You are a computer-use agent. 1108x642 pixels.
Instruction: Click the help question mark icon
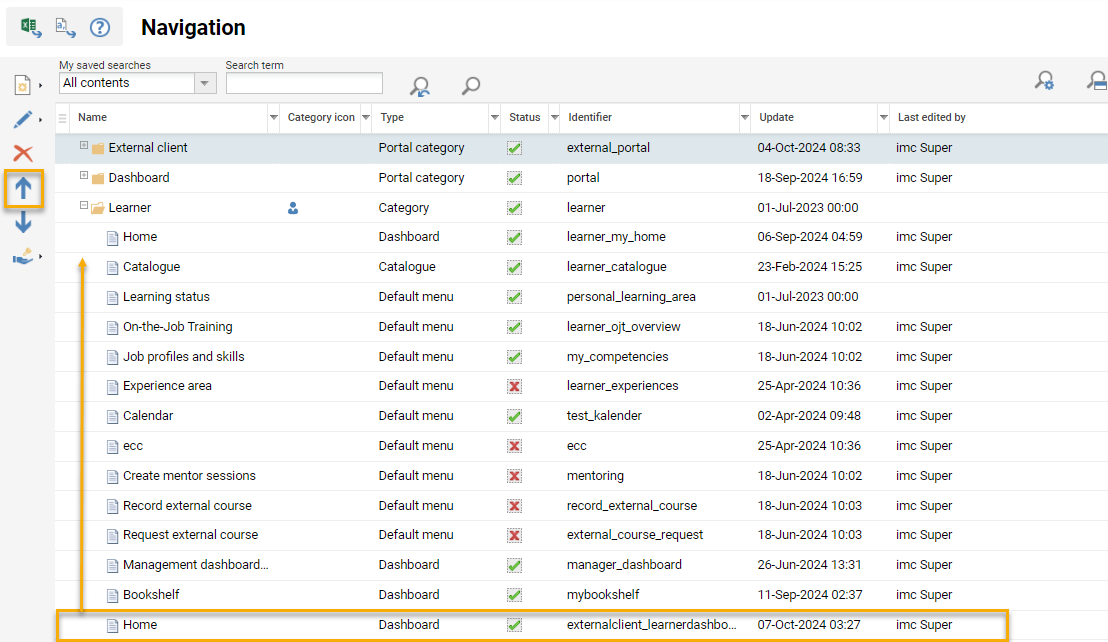100,27
